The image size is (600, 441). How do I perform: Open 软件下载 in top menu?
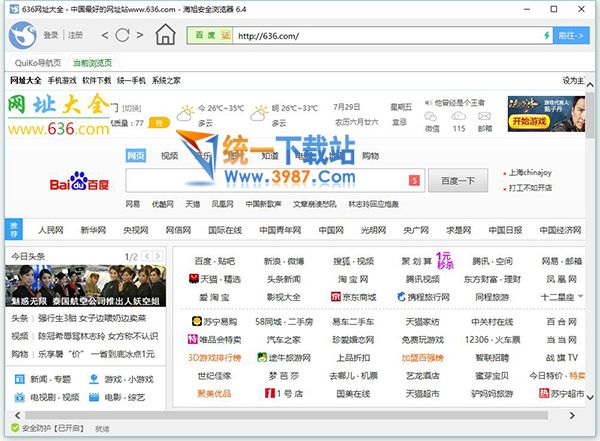click(x=96, y=80)
